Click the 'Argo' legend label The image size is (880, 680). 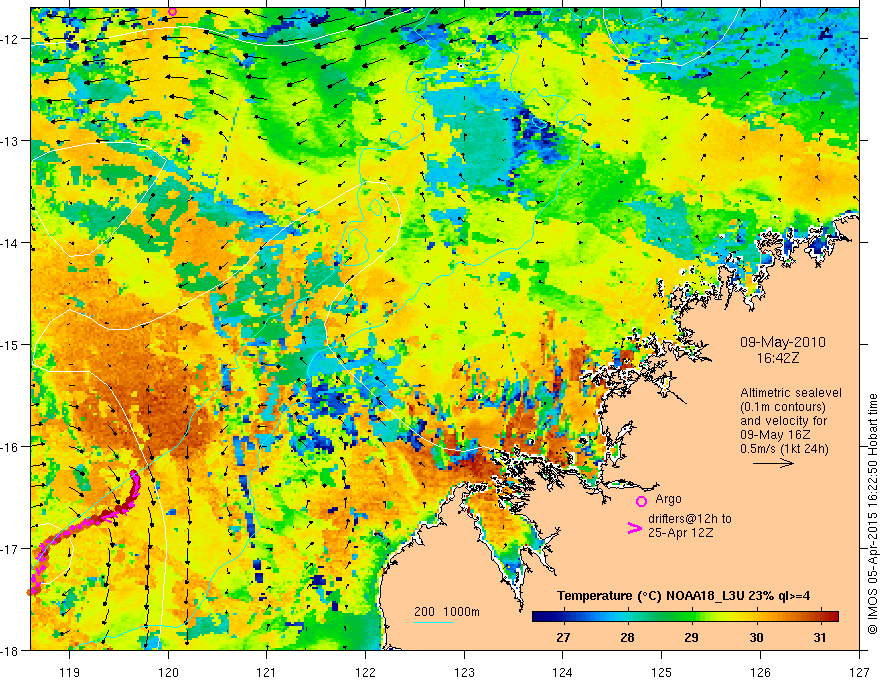tap(668, 499)
